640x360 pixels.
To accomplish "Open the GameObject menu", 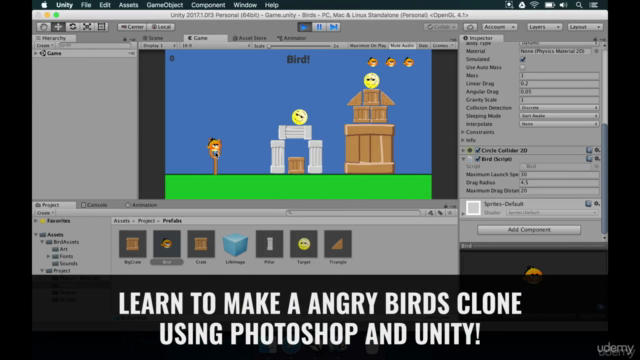I will (x=164, y=5).
